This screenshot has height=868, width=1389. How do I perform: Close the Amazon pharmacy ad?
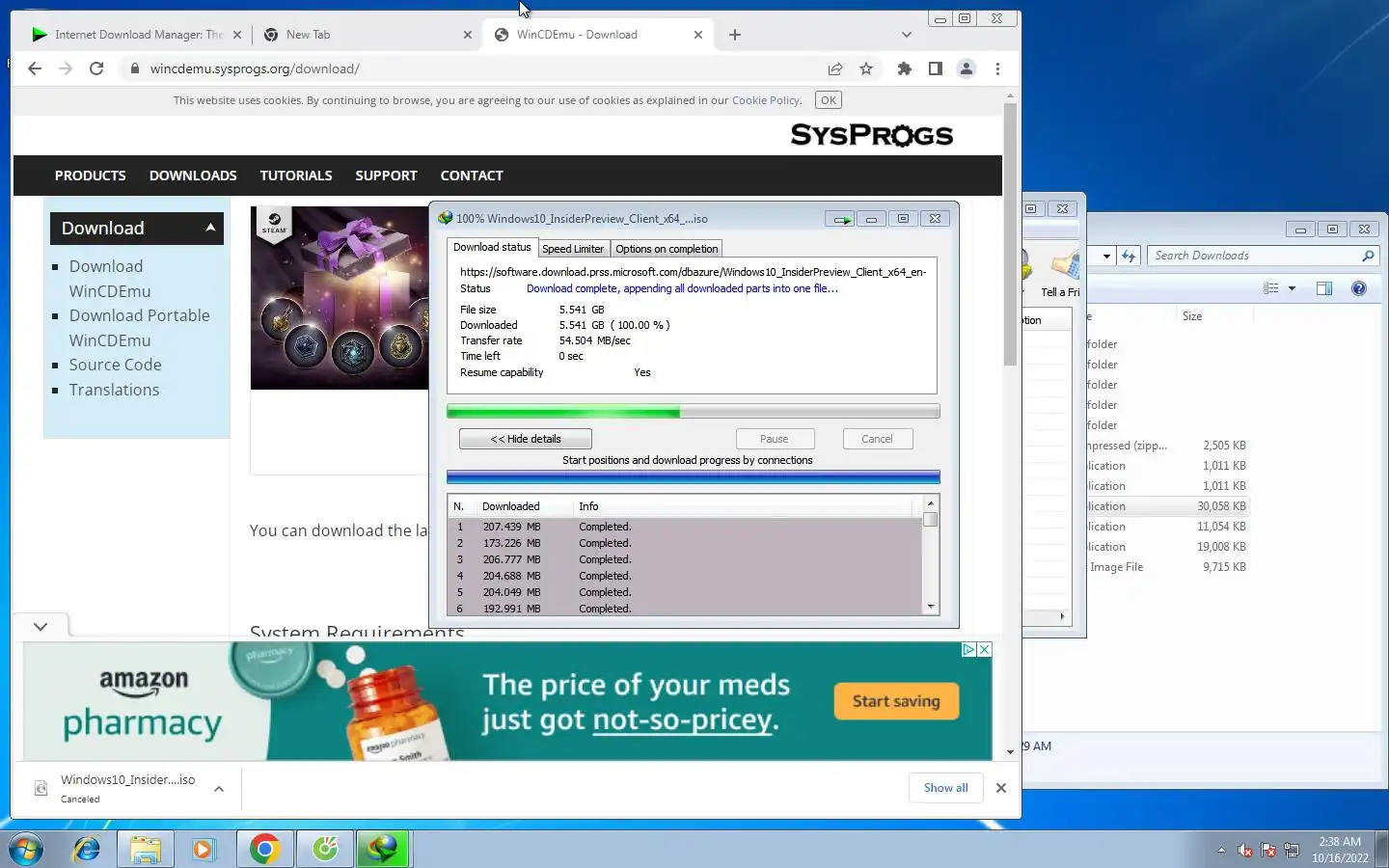(x=985, y=650)
